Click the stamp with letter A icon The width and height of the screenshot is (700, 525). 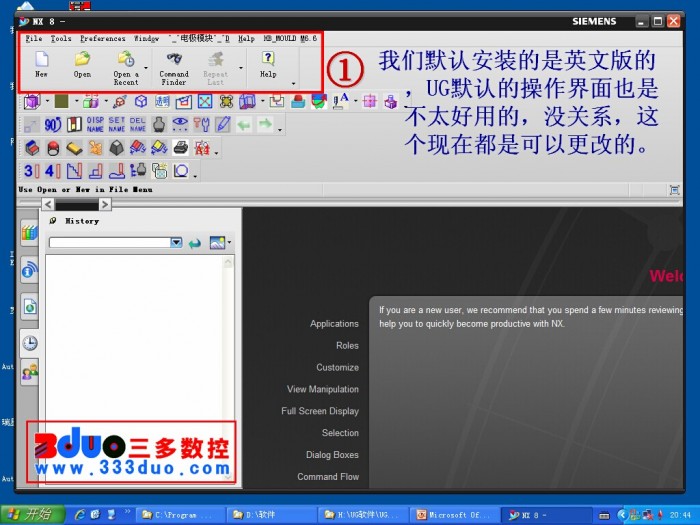click(341, 101)
